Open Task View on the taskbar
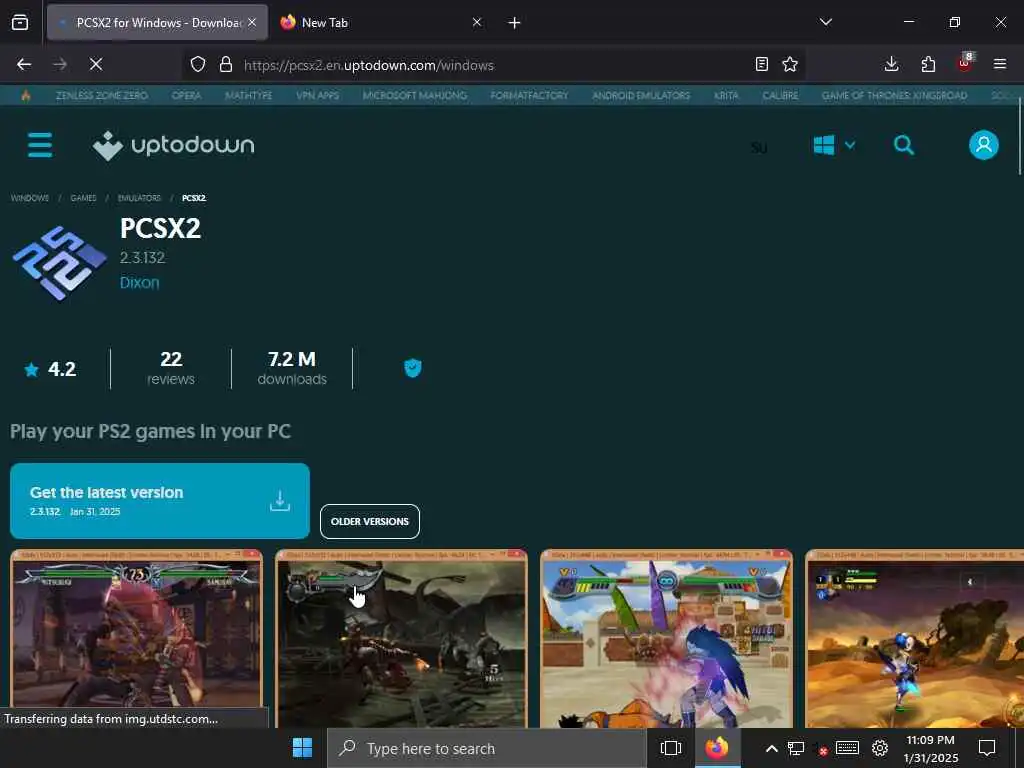This screenshot has height=768, width=1024. pyautogui.click(x=671, y=748)
